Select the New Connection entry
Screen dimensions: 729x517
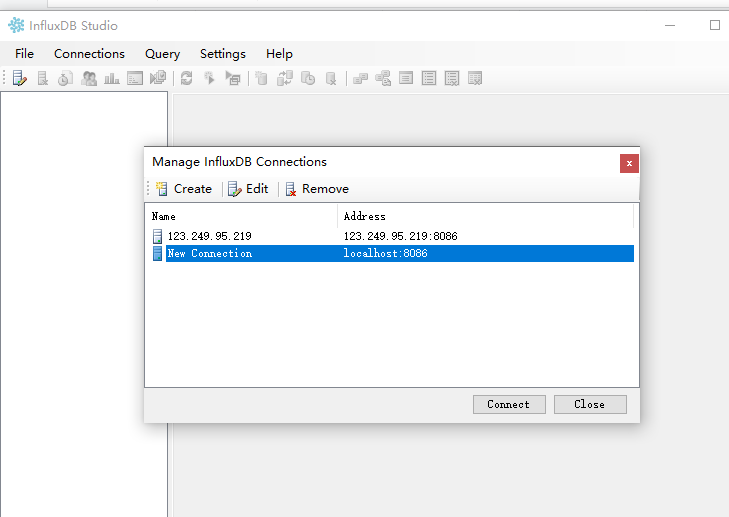(x=210, y=253)
